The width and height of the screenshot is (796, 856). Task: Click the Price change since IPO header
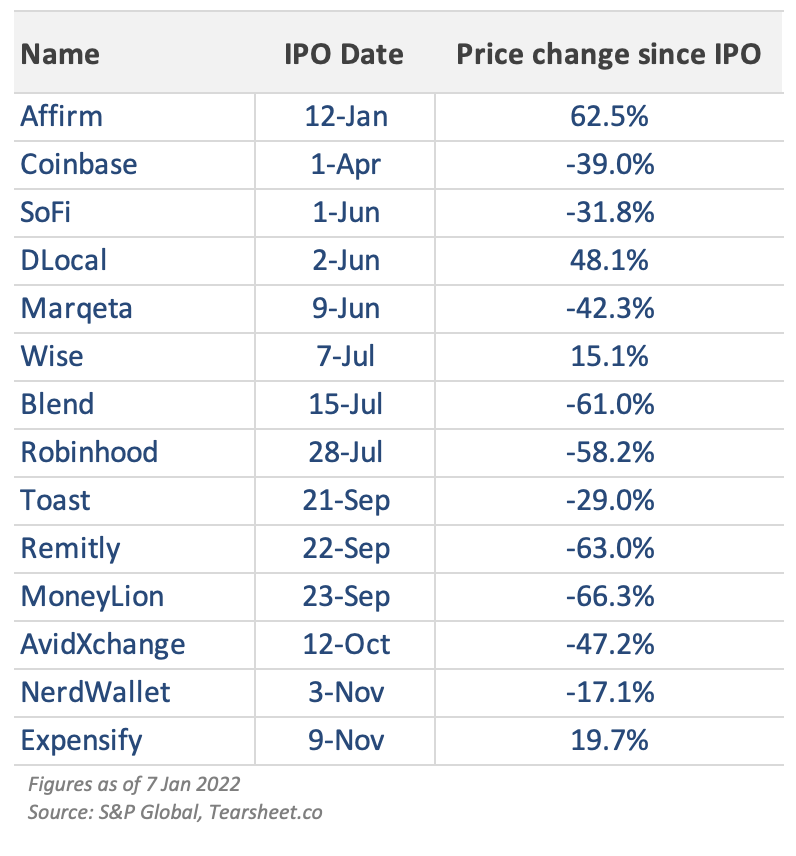[x=609, y=54]
